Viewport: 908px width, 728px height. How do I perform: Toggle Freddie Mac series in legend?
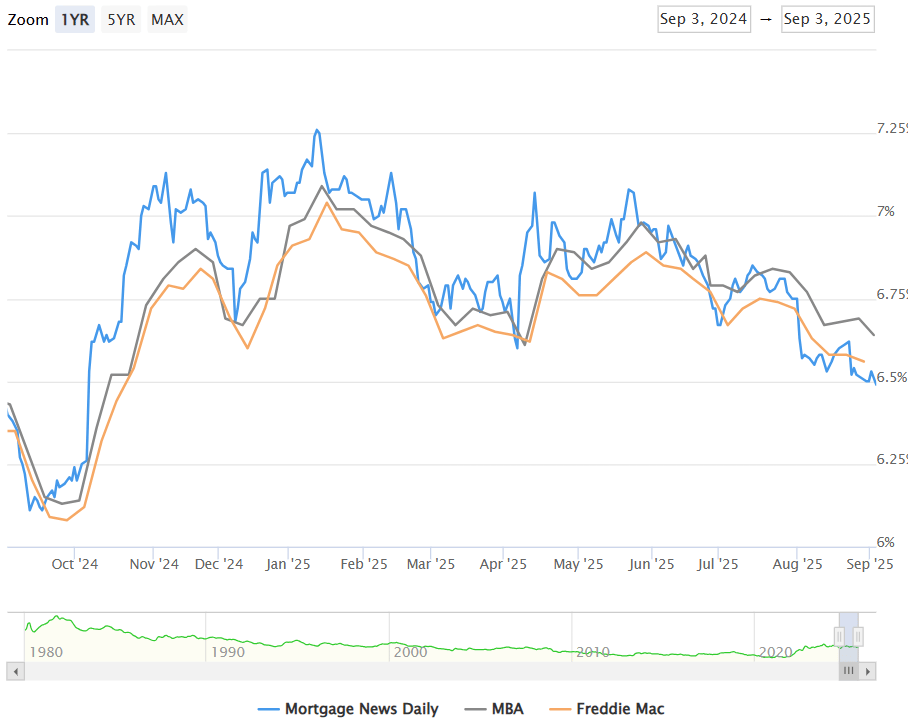click(x=606, y=709)
